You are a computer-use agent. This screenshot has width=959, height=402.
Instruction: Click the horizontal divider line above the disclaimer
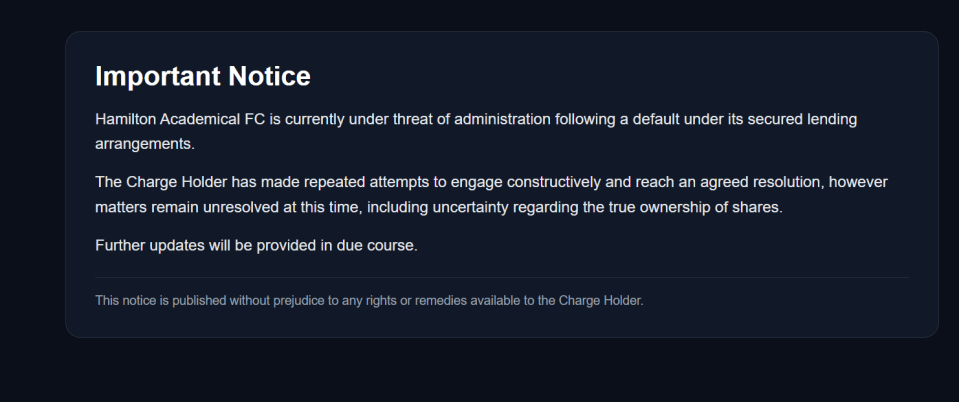[501, 277]
